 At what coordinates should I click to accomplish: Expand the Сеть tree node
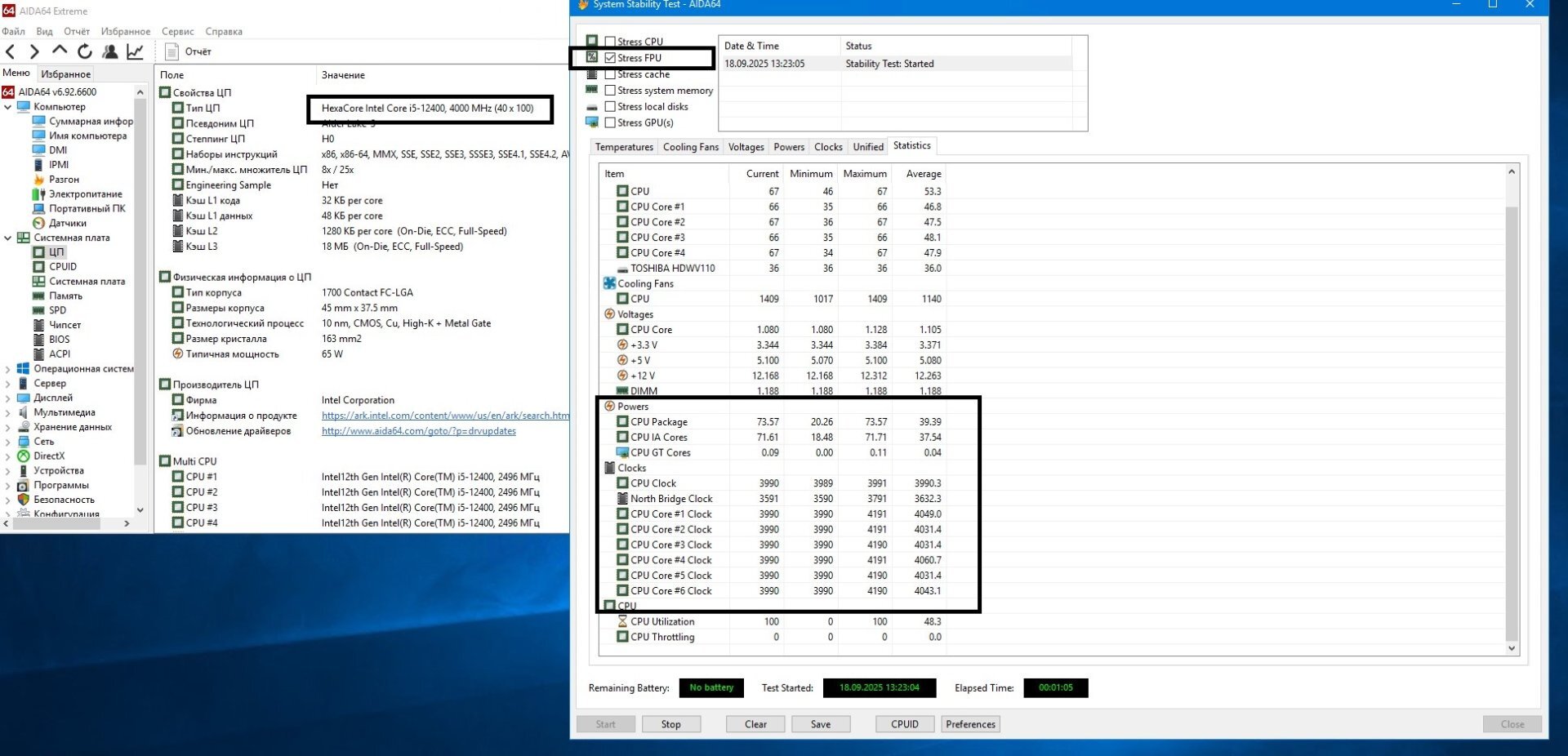click(x=8, y=442)
